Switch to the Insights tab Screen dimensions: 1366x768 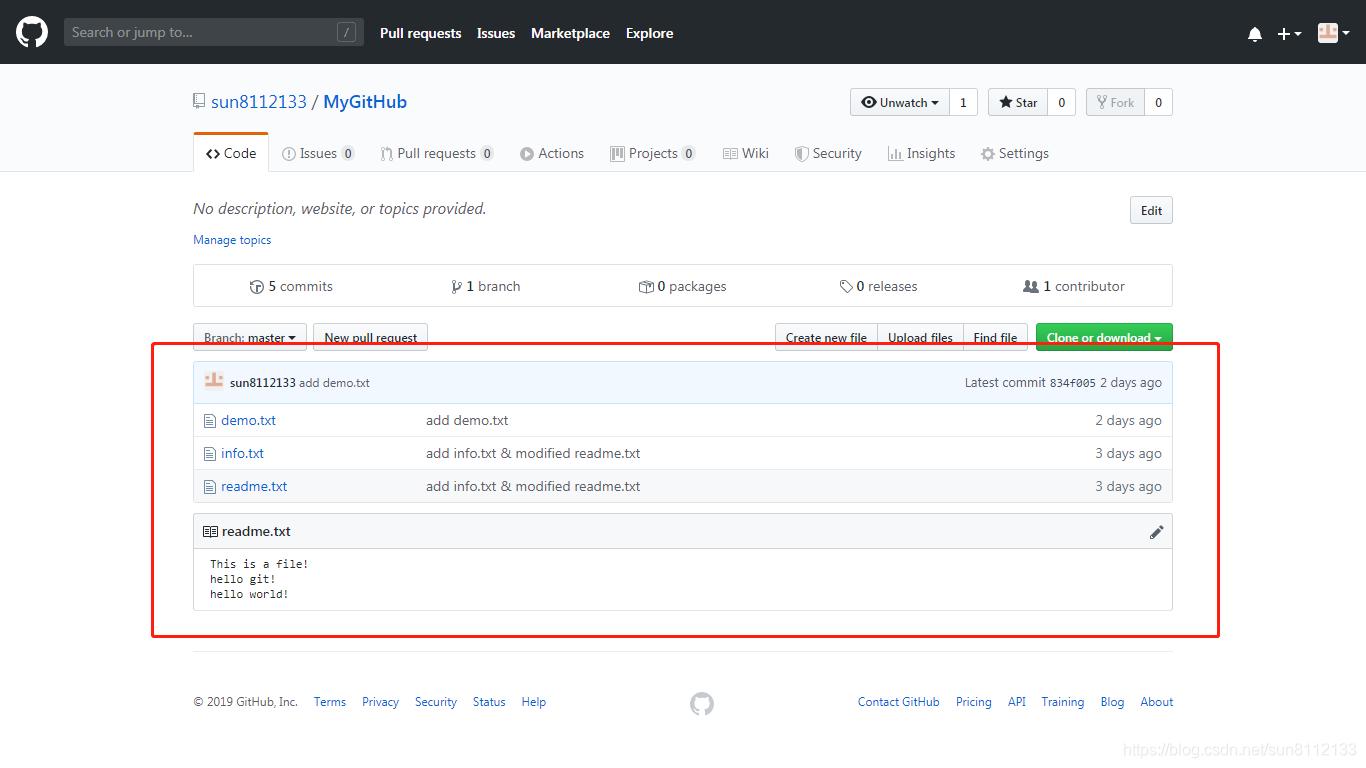(x=921, y=153)
